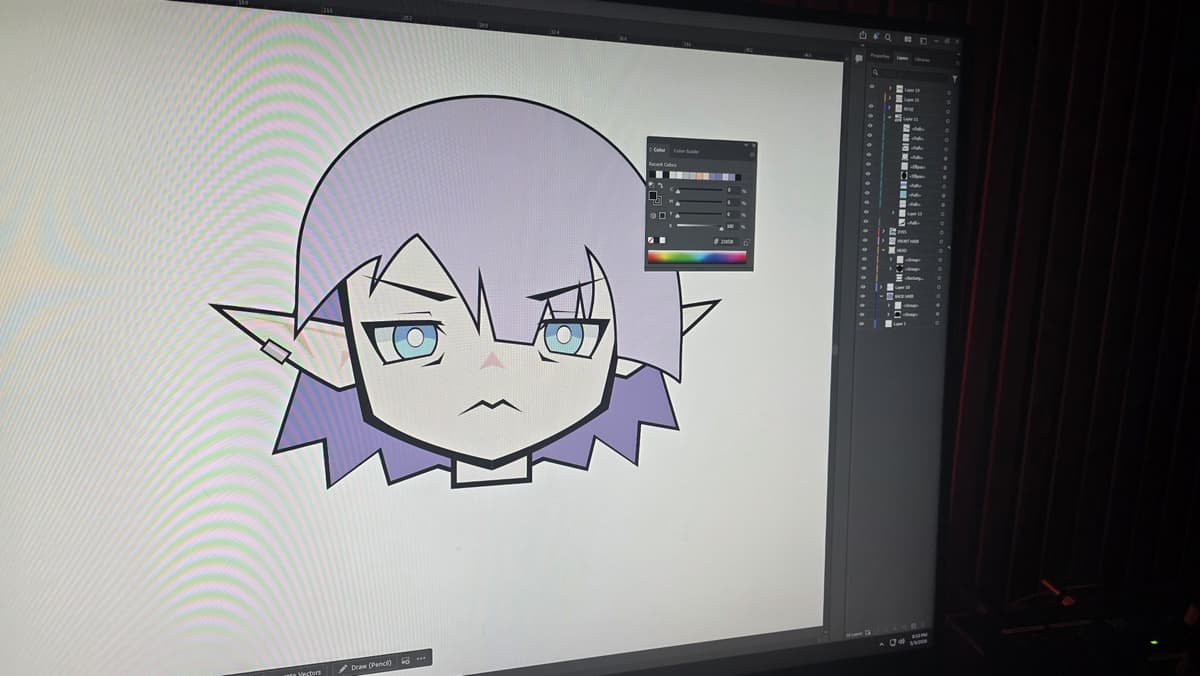This screenshot has height=676, width=1200.
Task: Close the floating Color panel
Action: [754, 145]
